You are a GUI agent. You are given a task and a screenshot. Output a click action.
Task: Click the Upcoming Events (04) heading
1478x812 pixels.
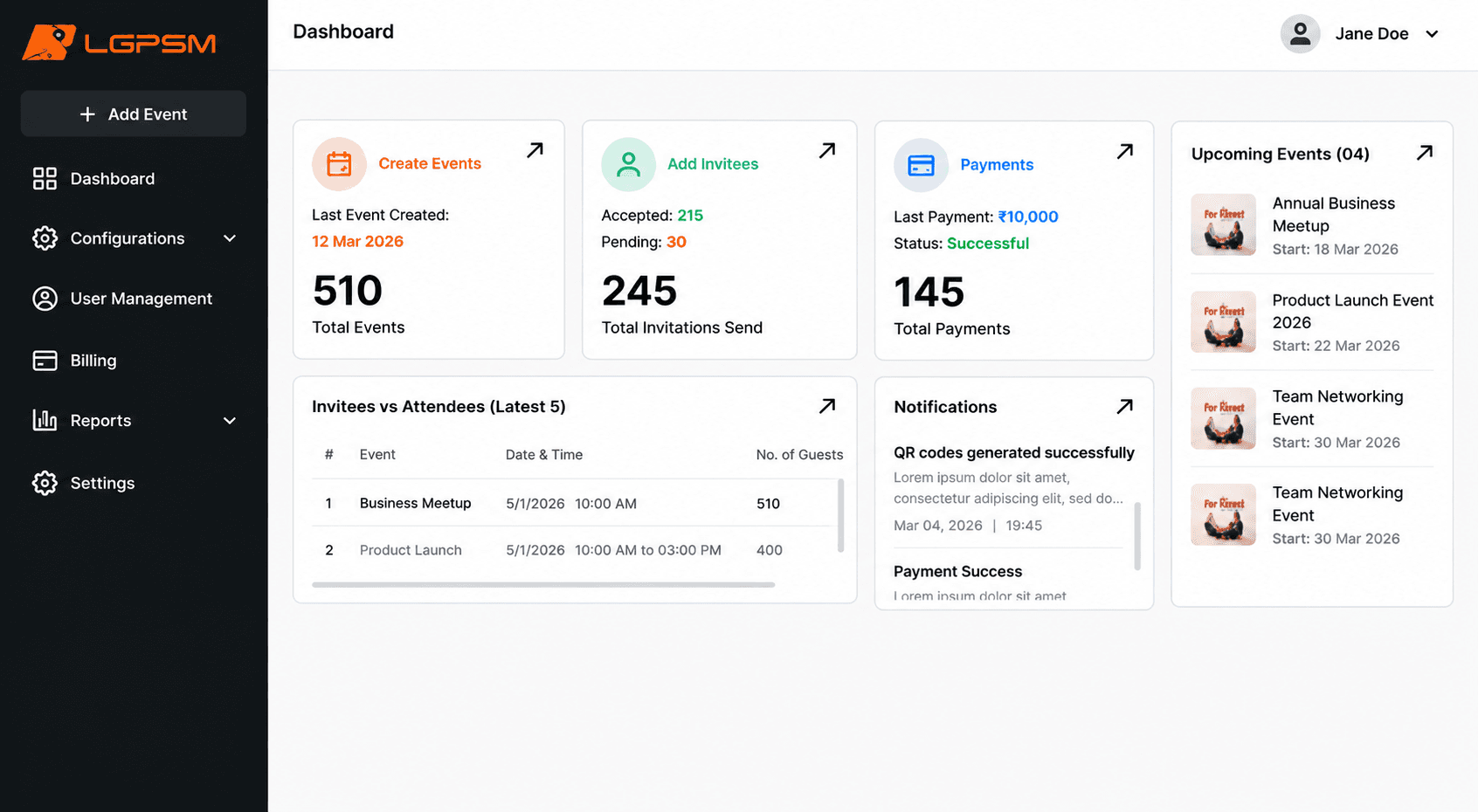[x=1281, y=154]
